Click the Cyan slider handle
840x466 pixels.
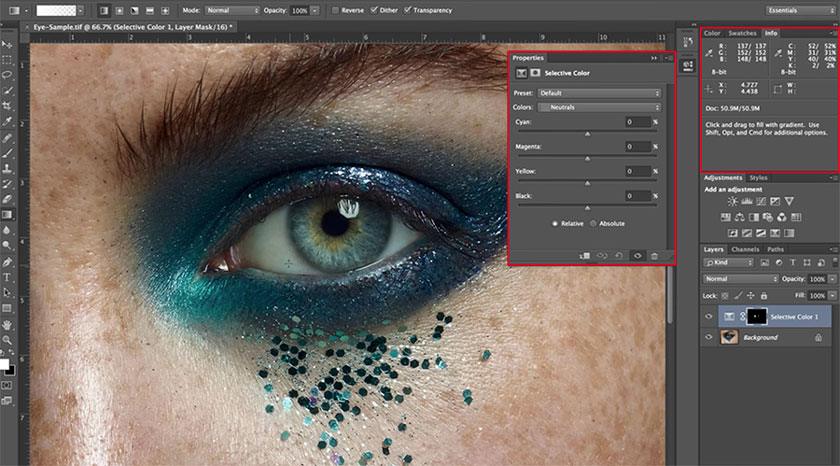tap(587, 132)
